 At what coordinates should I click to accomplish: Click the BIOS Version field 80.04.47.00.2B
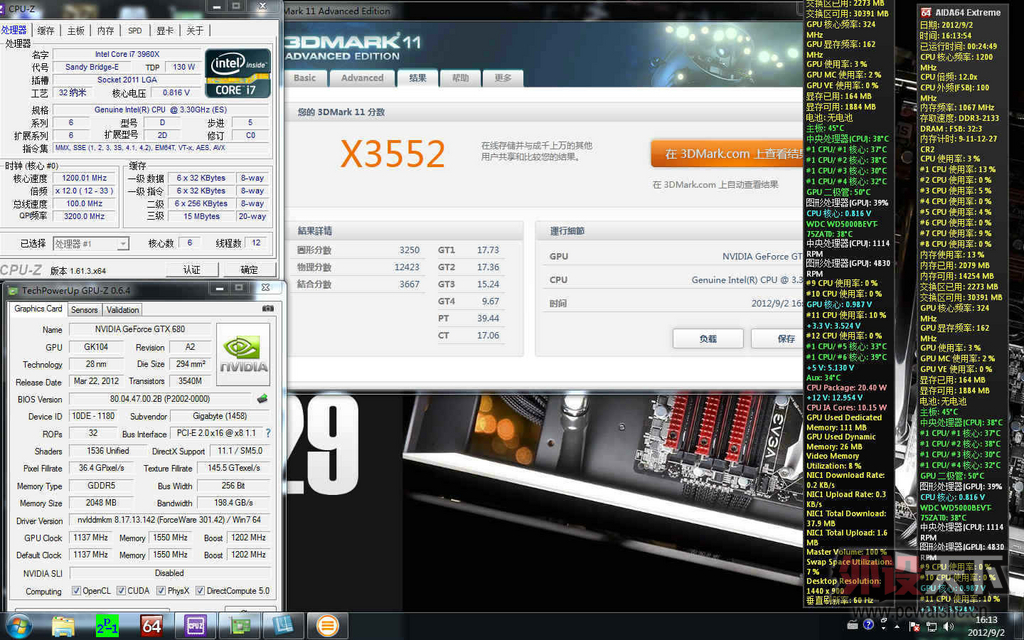160,398
